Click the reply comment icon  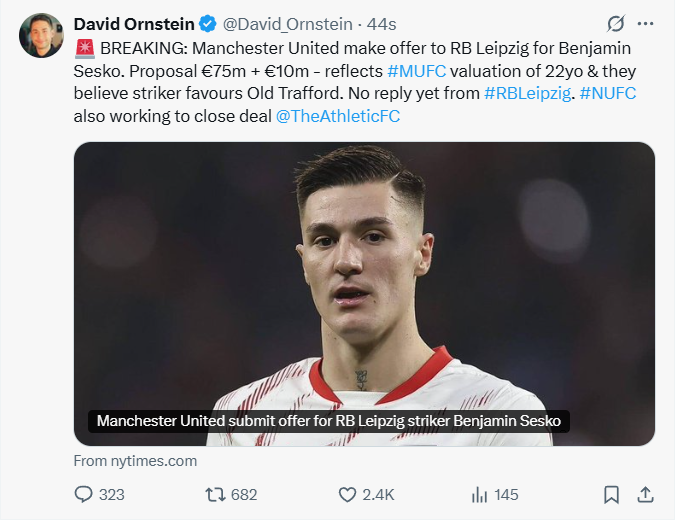pos(85,494)
